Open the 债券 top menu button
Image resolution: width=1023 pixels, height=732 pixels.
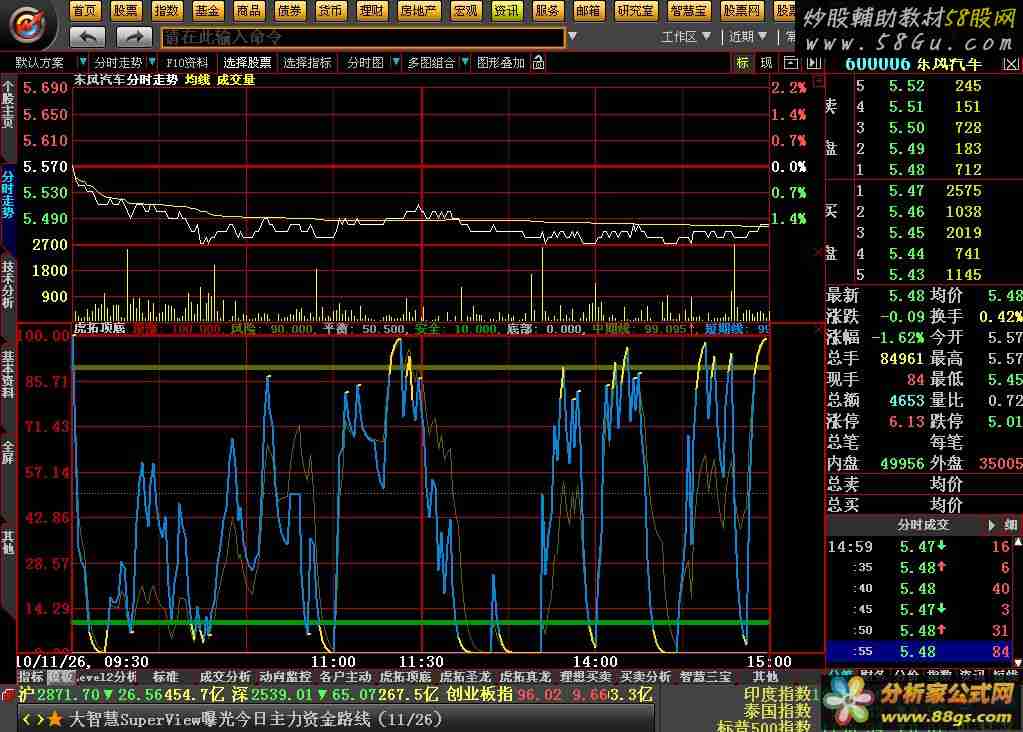point(290,10)
